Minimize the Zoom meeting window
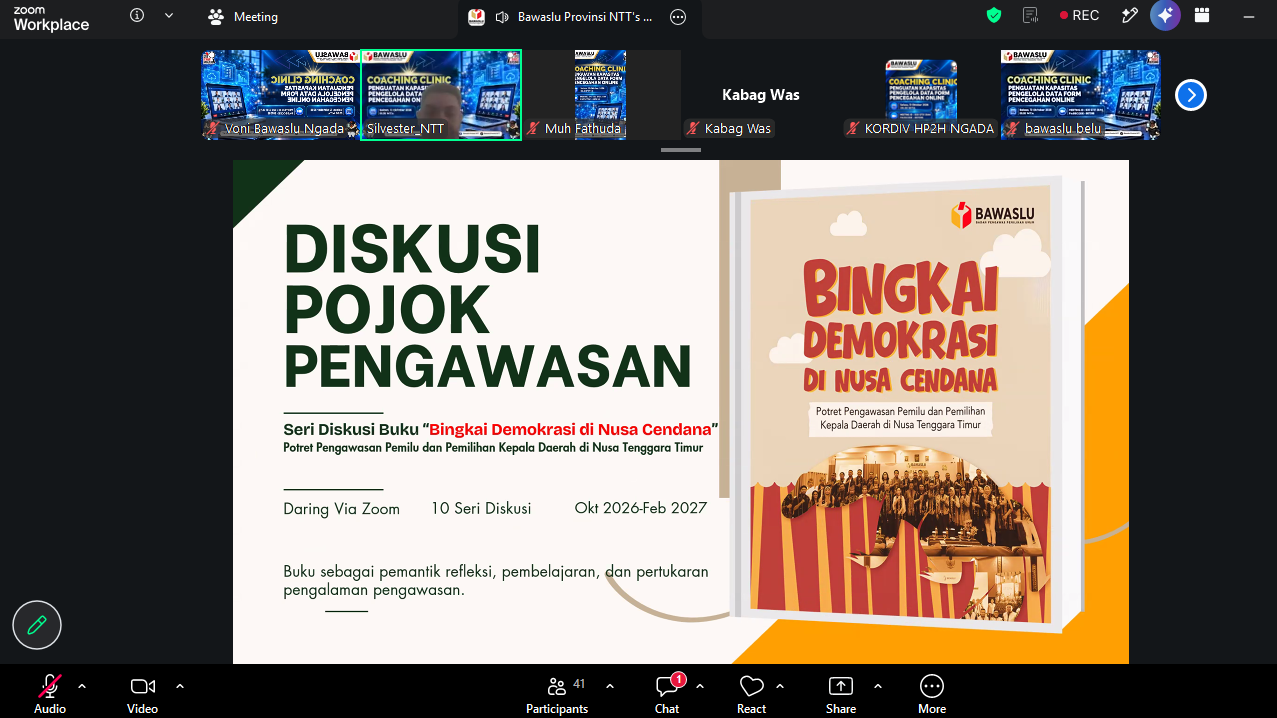Viewport: 1277px width, 718px height. click(1250, 16)
